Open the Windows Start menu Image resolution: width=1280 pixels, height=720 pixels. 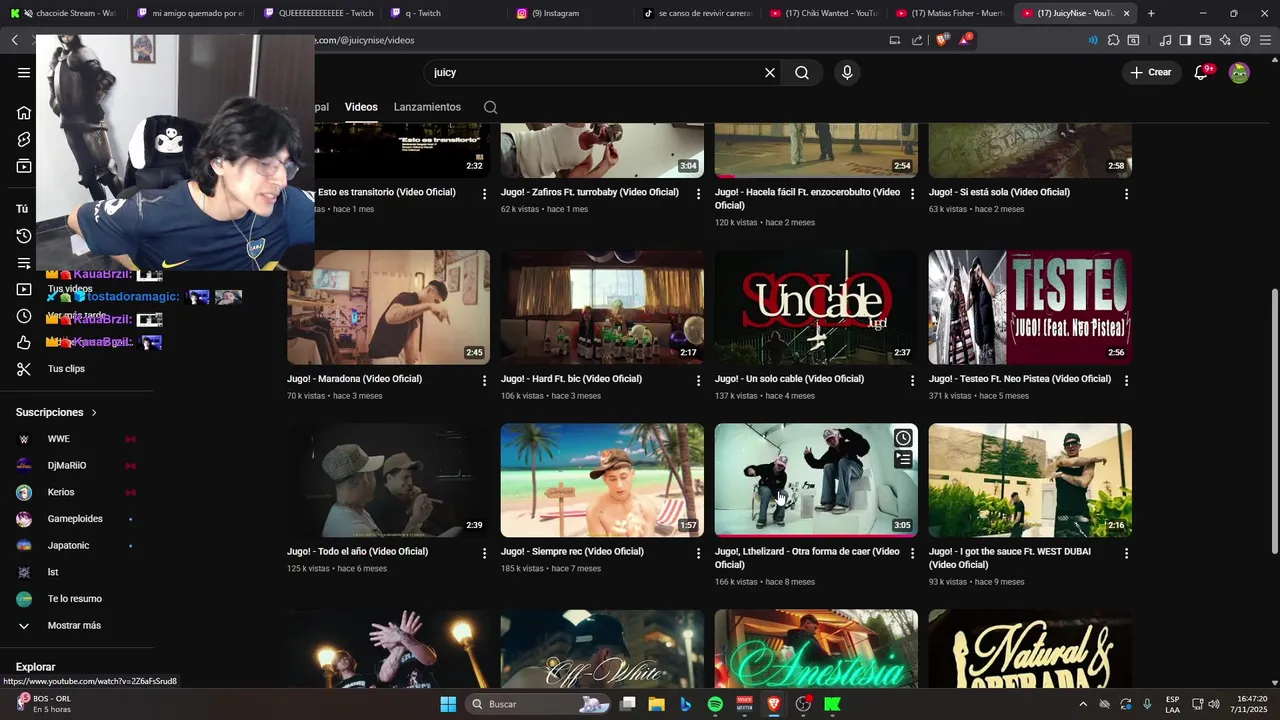point(448,704)
